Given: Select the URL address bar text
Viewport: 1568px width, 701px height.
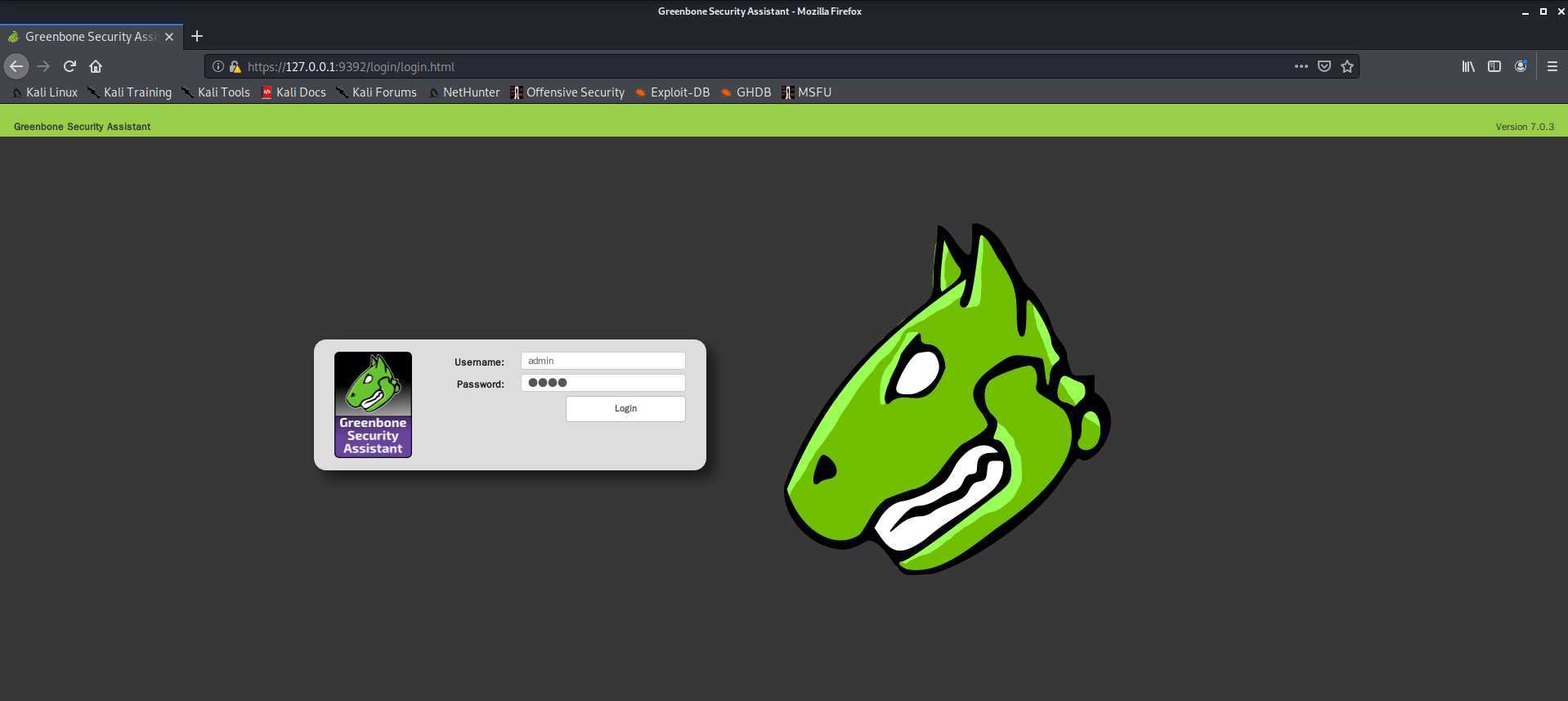Looking at the screenshot, I should (x=351, y=67).
